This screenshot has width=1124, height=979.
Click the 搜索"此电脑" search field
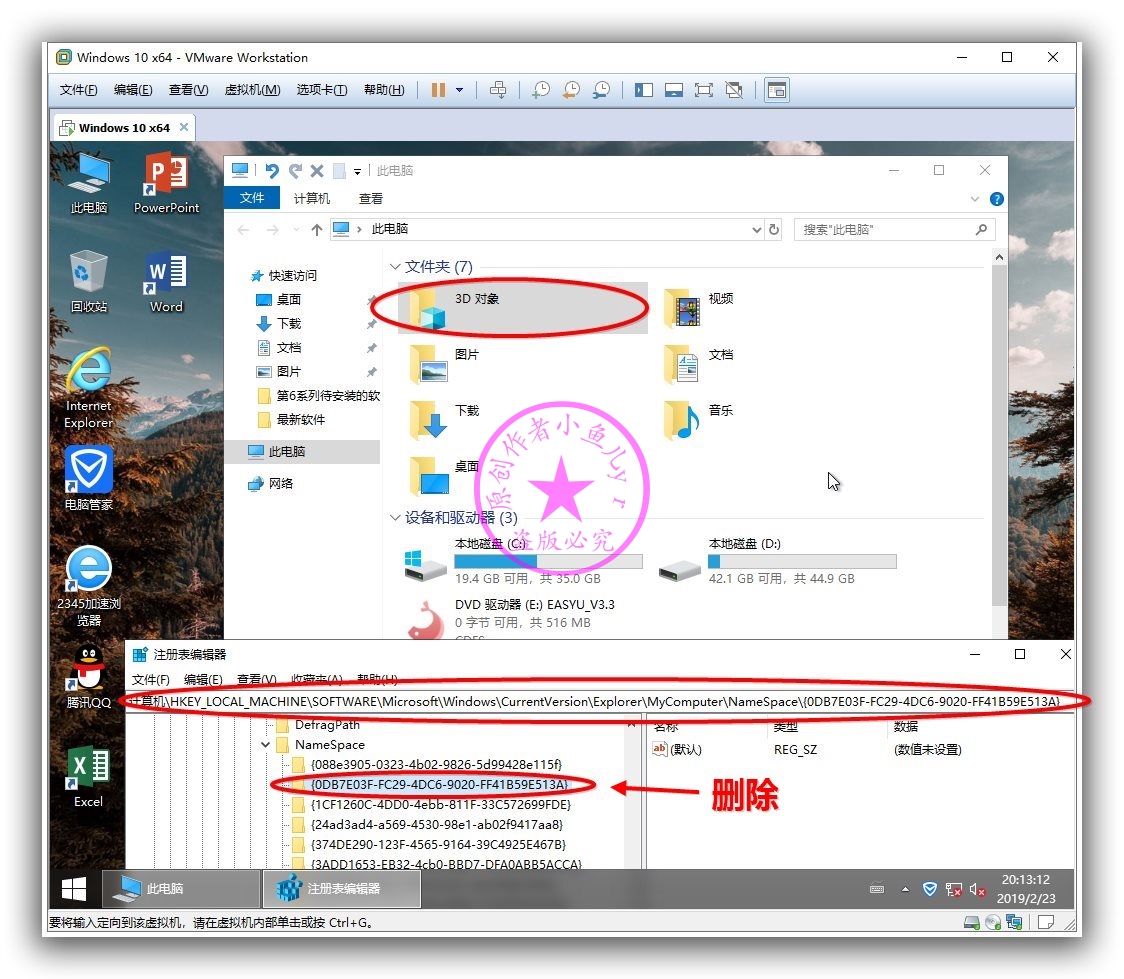895,229
